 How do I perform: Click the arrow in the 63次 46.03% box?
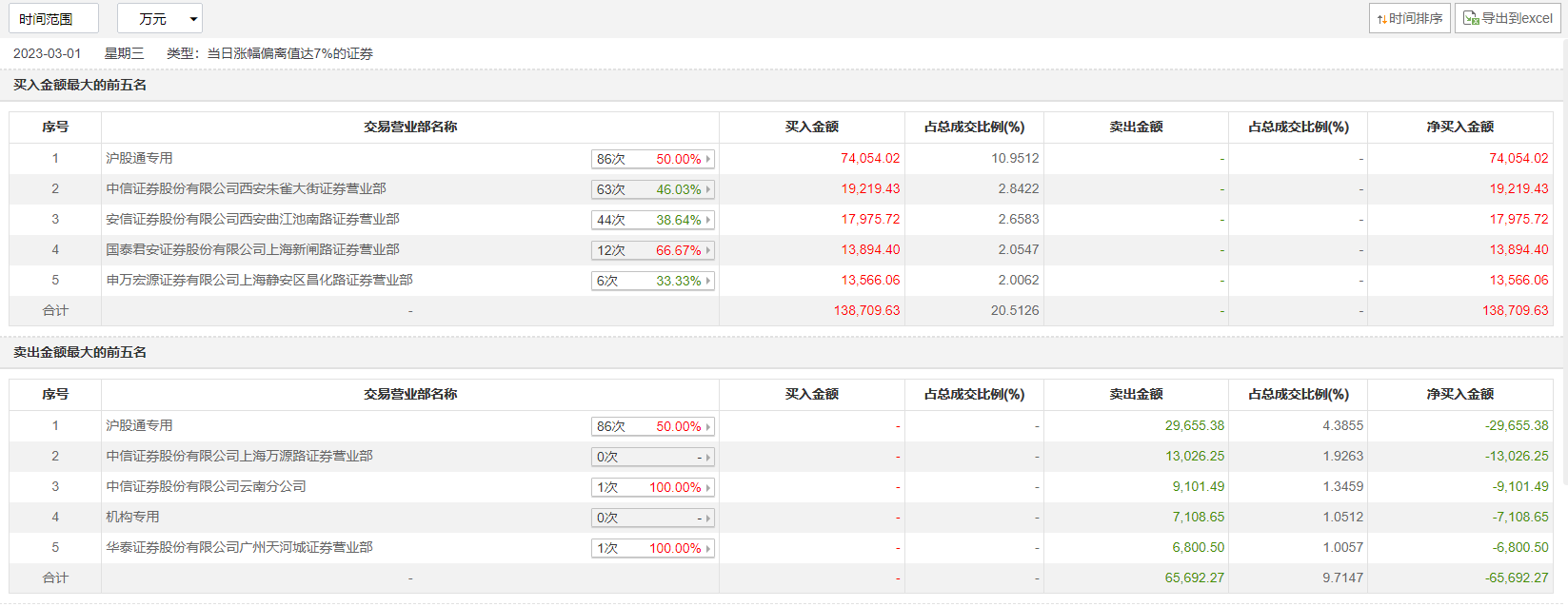point(708,190)
